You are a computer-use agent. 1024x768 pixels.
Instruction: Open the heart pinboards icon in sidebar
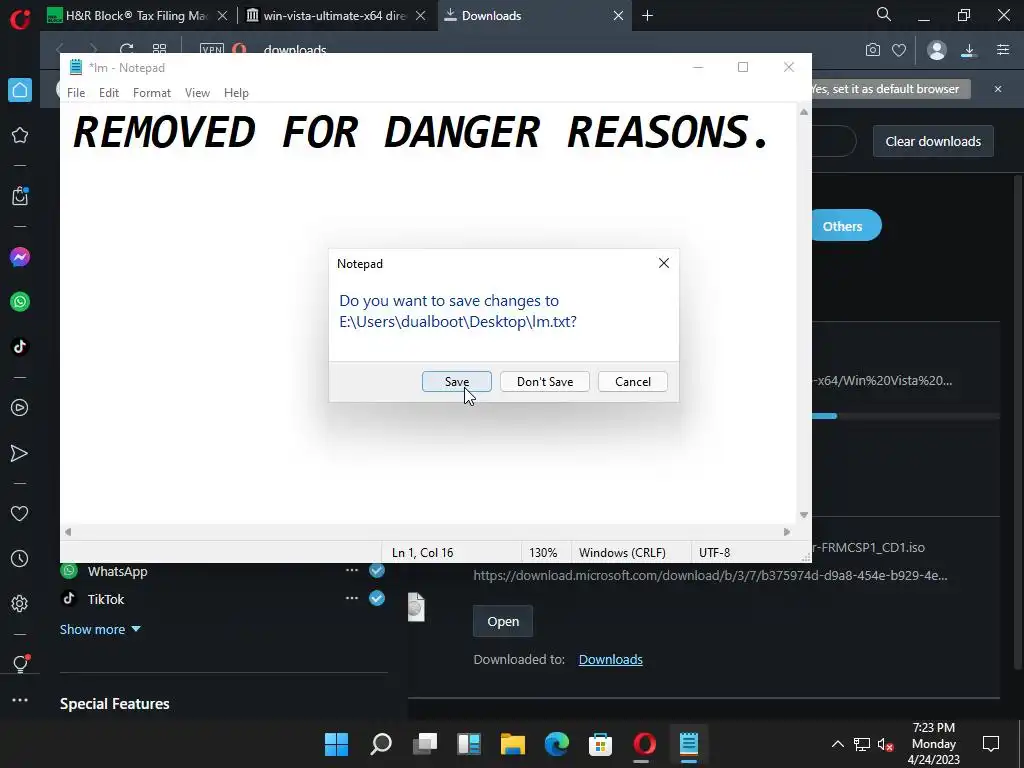pos(20,514)
